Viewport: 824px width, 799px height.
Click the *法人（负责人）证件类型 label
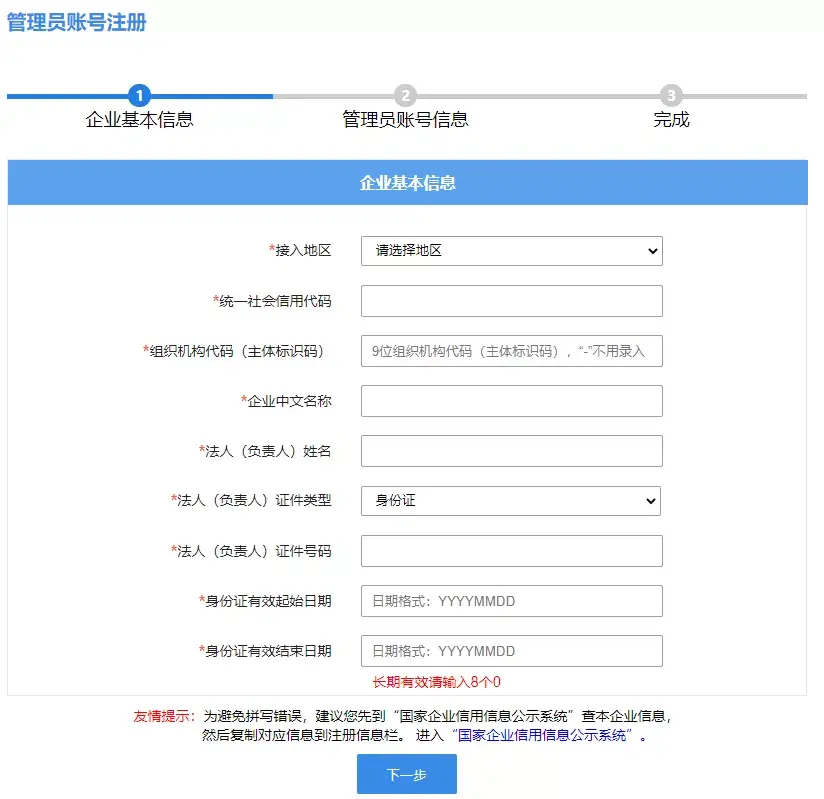click(251, 500)
